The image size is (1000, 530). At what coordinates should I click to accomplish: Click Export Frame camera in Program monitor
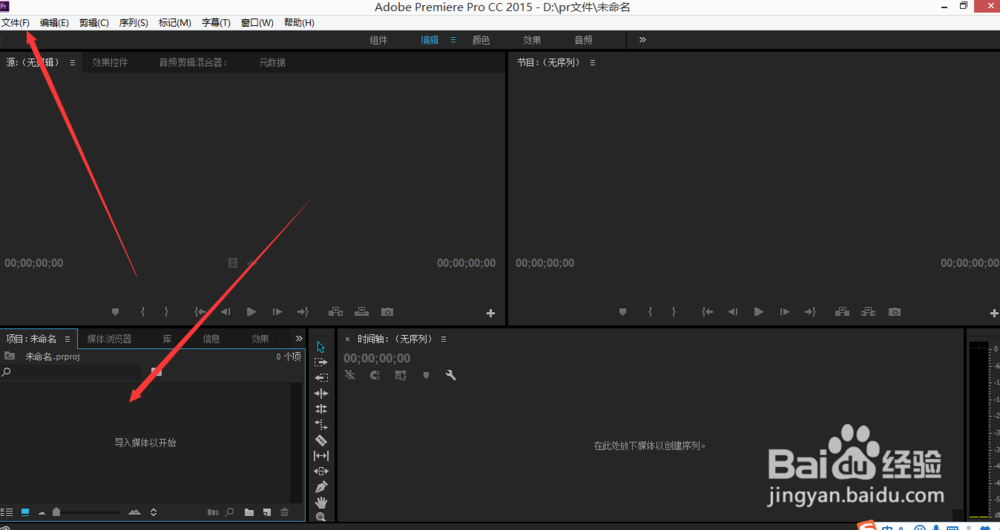(x=895, y=312)
